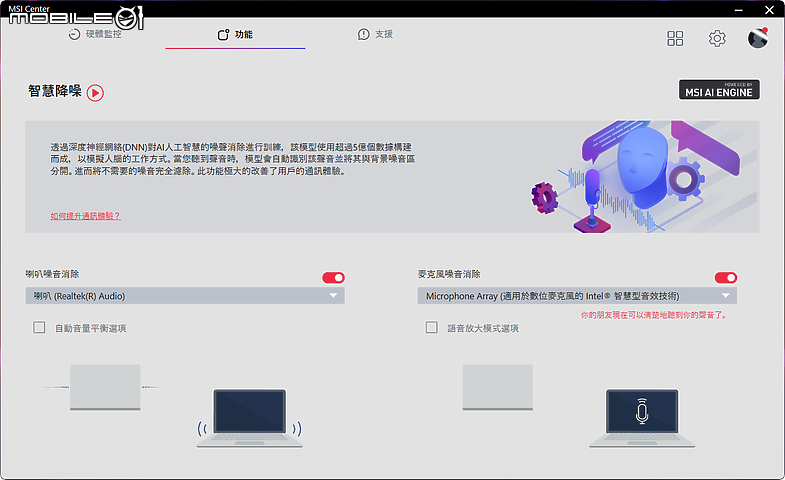Screen dimensions: 785x480
Task: Toggle 麥克風噪音消除 switch
Action: (726, 278)
